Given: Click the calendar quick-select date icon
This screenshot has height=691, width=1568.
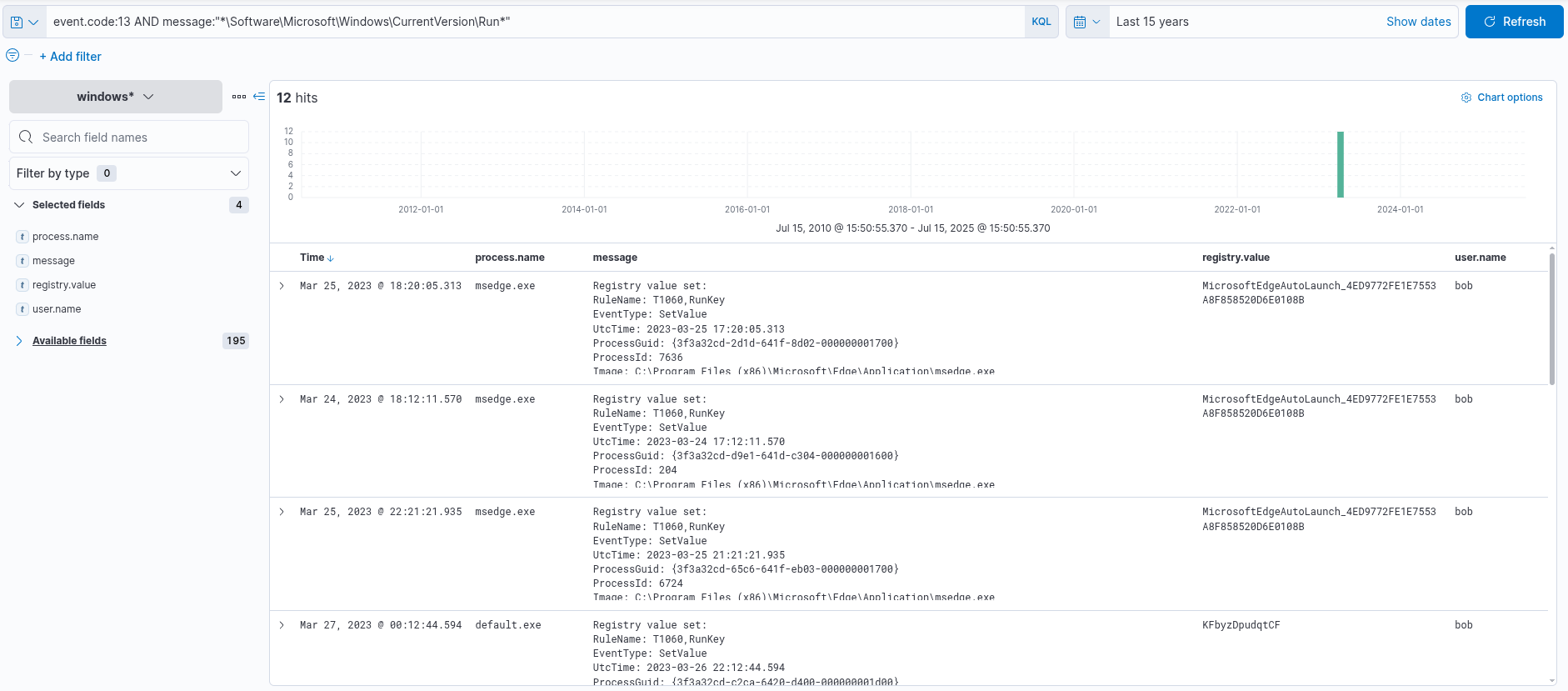Looking at the screenshot, I should [x=1086, y=23].
